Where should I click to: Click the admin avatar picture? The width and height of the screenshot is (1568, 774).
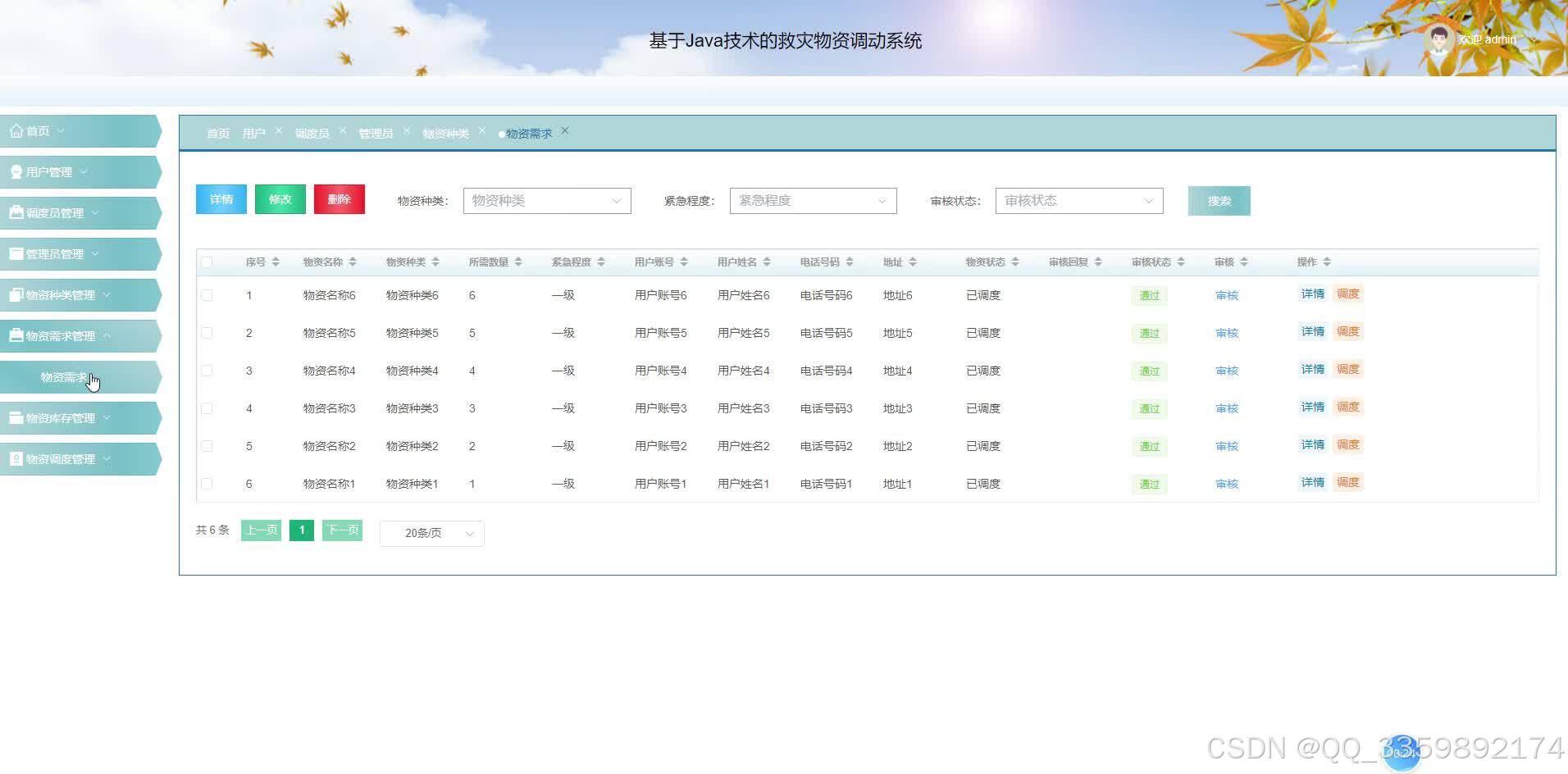coord(1438,39)
